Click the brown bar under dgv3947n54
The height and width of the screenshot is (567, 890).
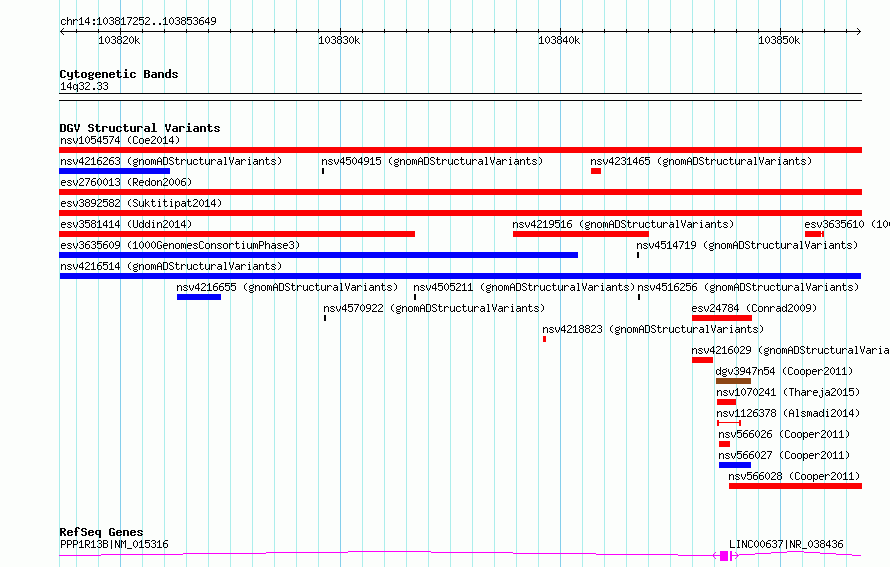[733, 381]
